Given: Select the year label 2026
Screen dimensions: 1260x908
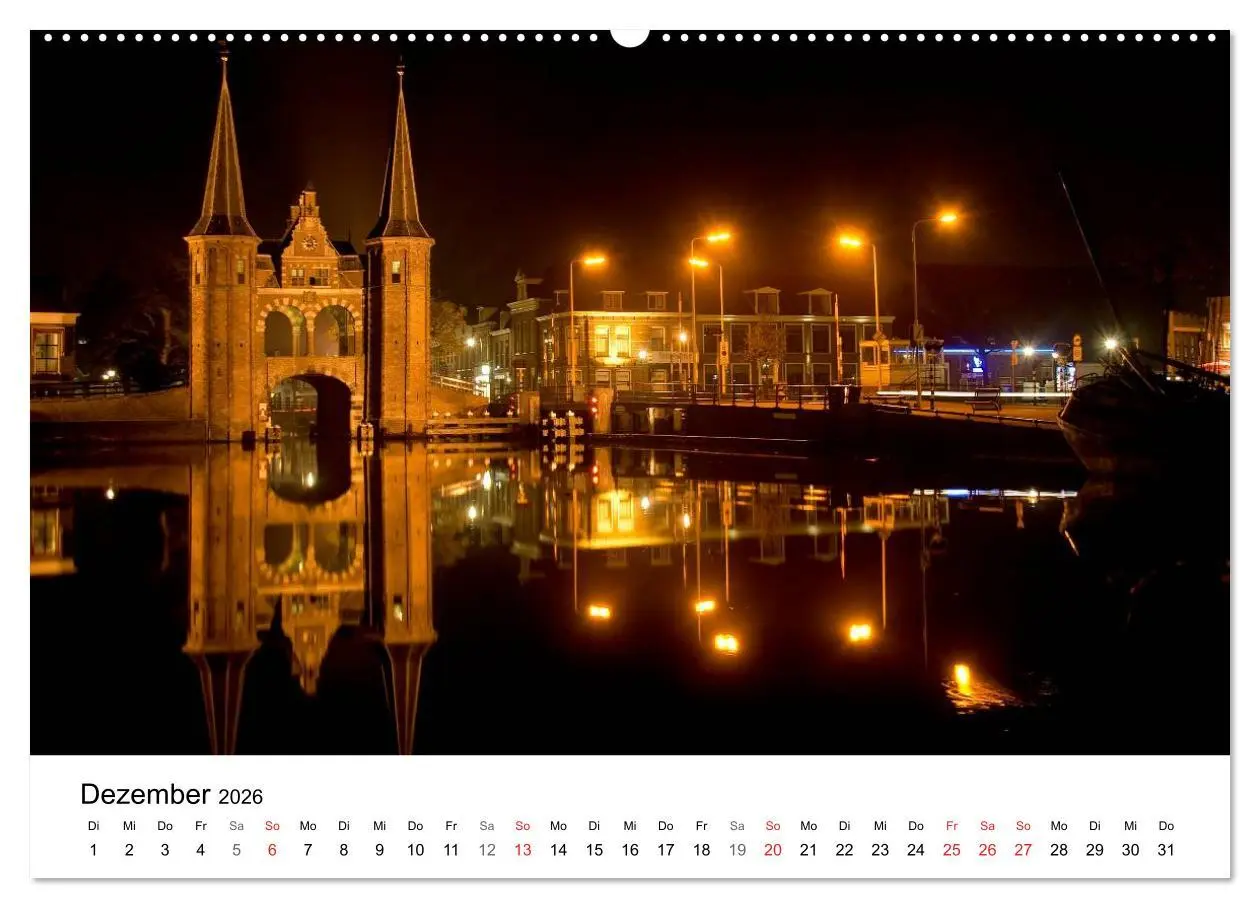Looking at the screenshot, I should tap(242, 796).
